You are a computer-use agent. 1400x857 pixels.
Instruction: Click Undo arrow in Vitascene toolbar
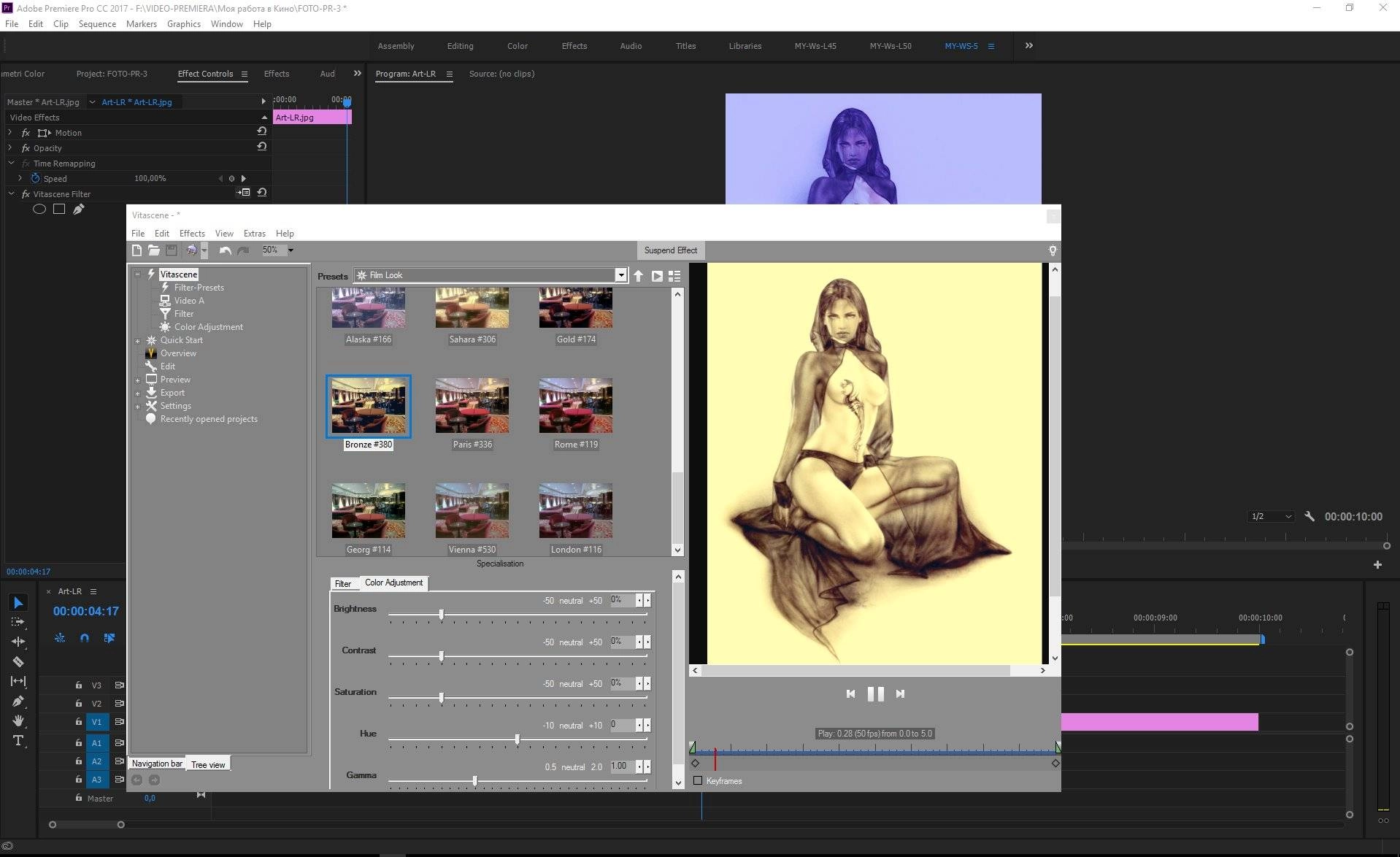[x=225, y=250]
